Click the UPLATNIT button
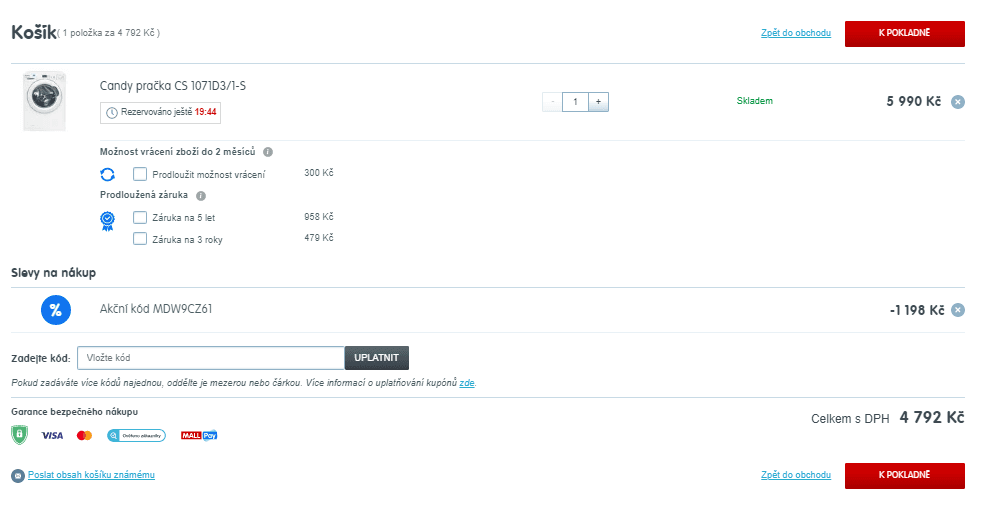984x507 pixels. 377,358
